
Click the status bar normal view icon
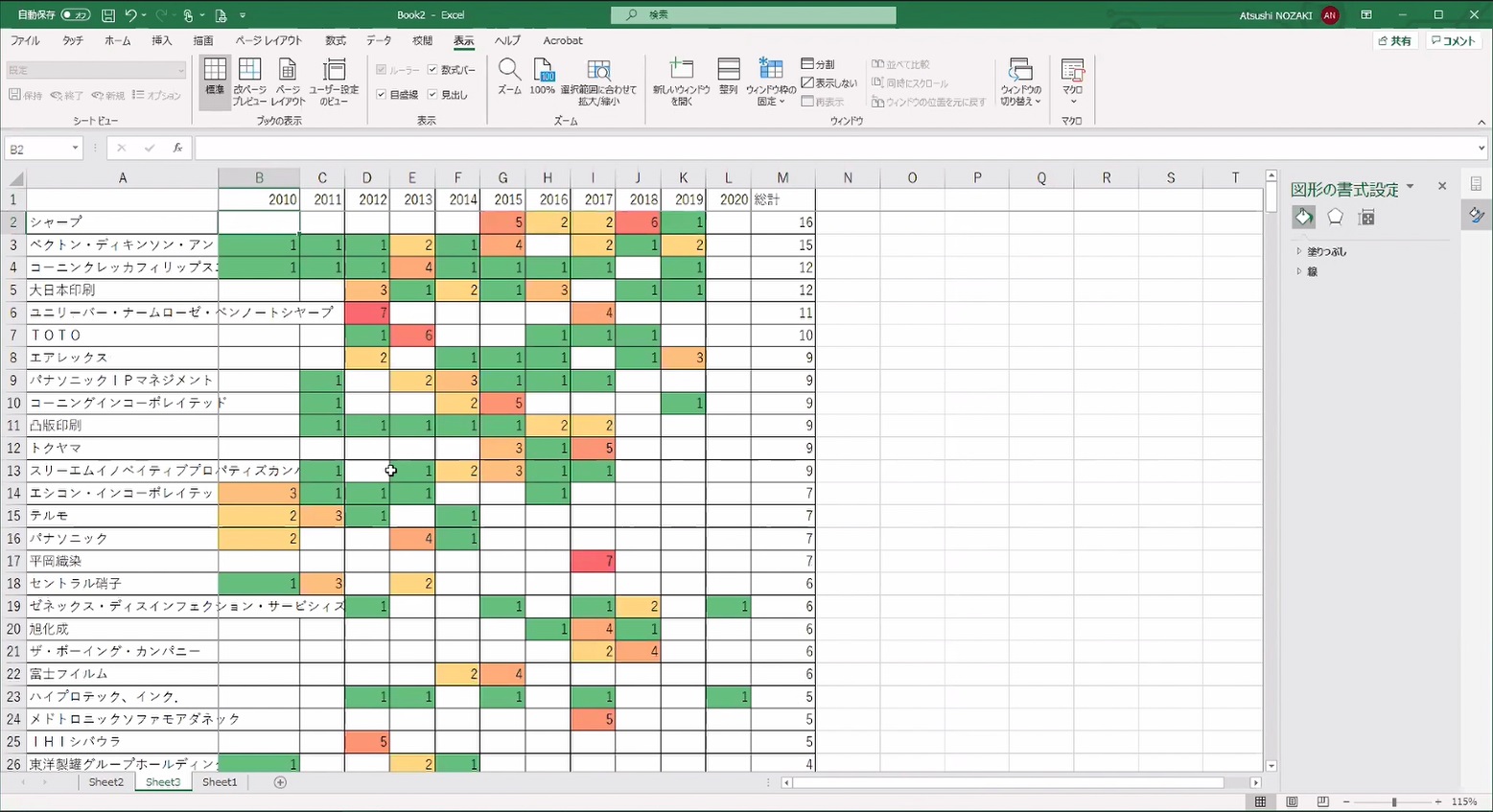pyautogui.click(x=1261, y=801)
